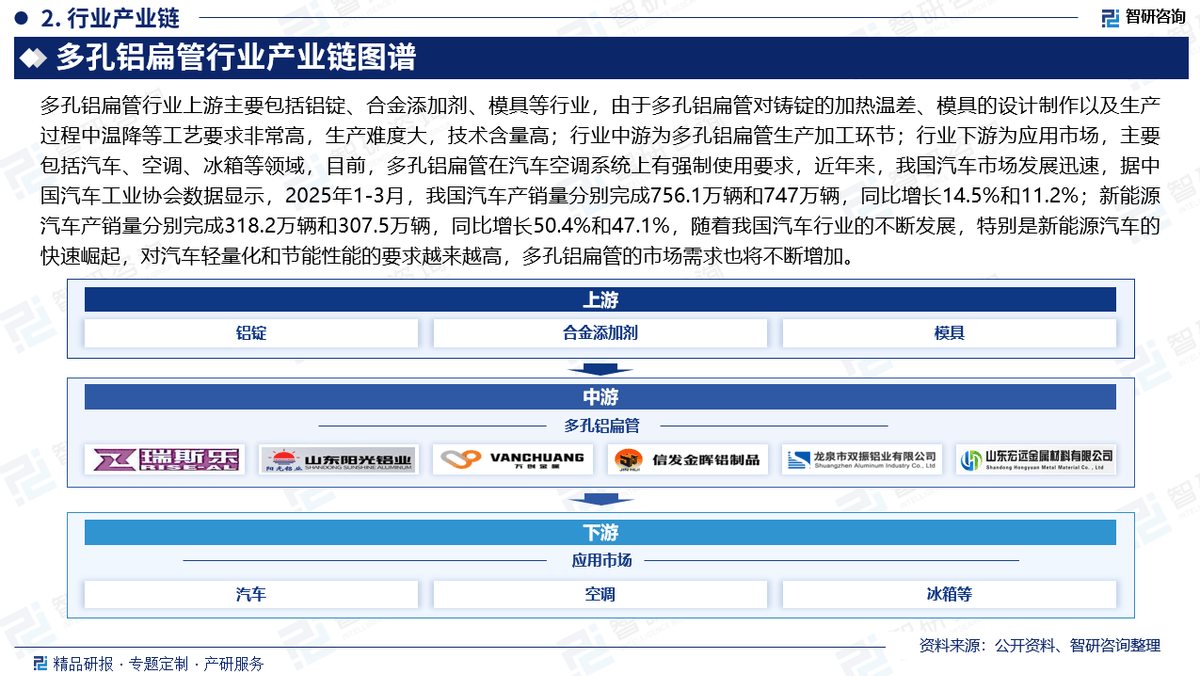The height and width of the screenshot is (676, 1200).
Task: Click the down arrow between 中游 and 下游
Action: point(599,499)
